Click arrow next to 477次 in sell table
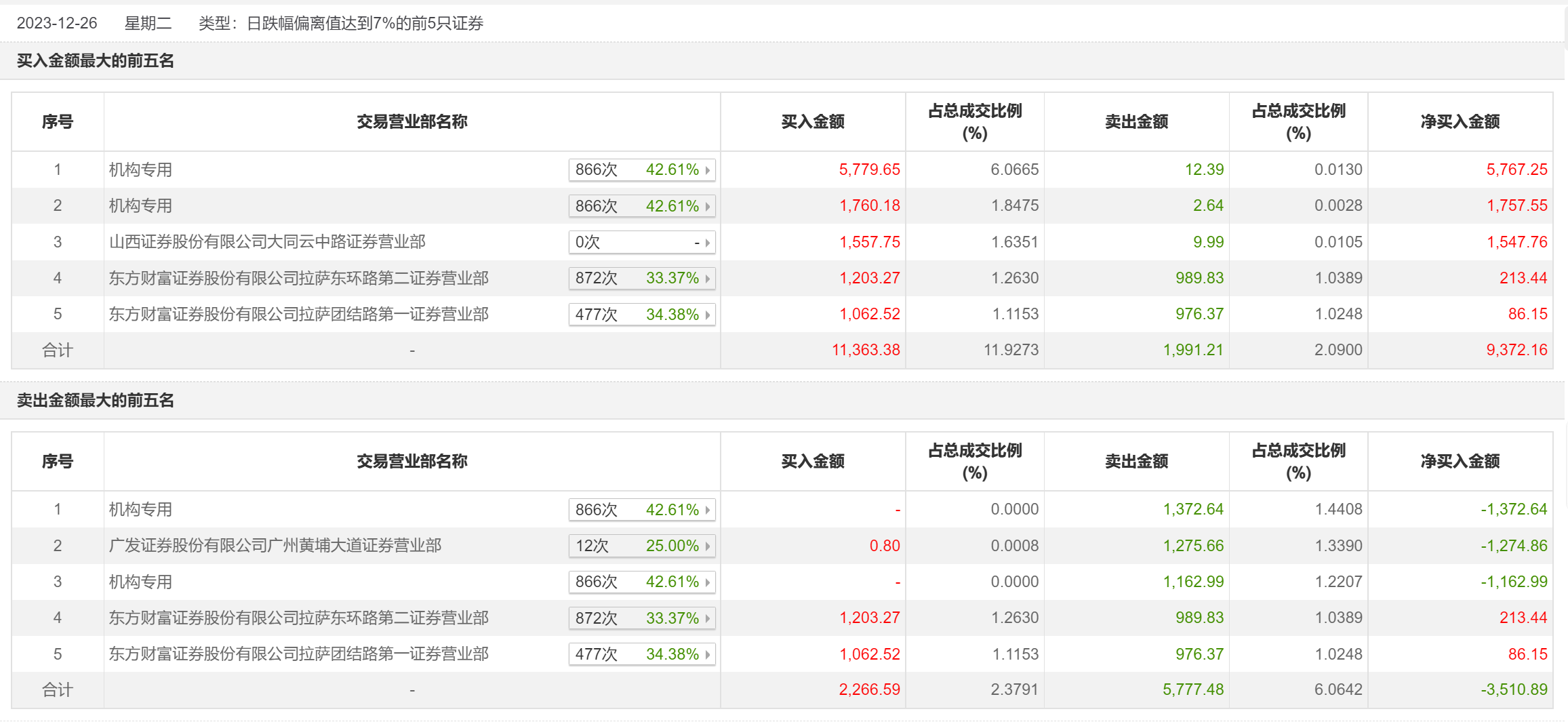 pos(707,655)
